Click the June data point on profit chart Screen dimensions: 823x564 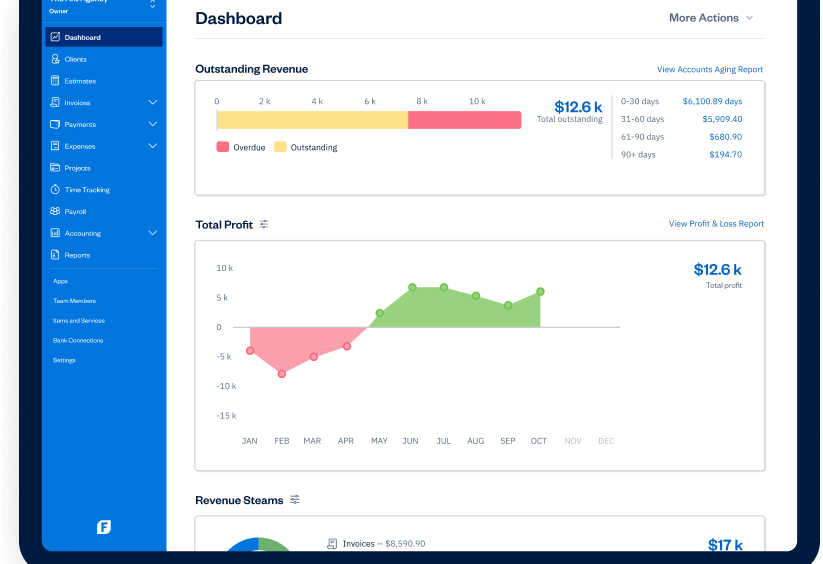tap(413, 287)
